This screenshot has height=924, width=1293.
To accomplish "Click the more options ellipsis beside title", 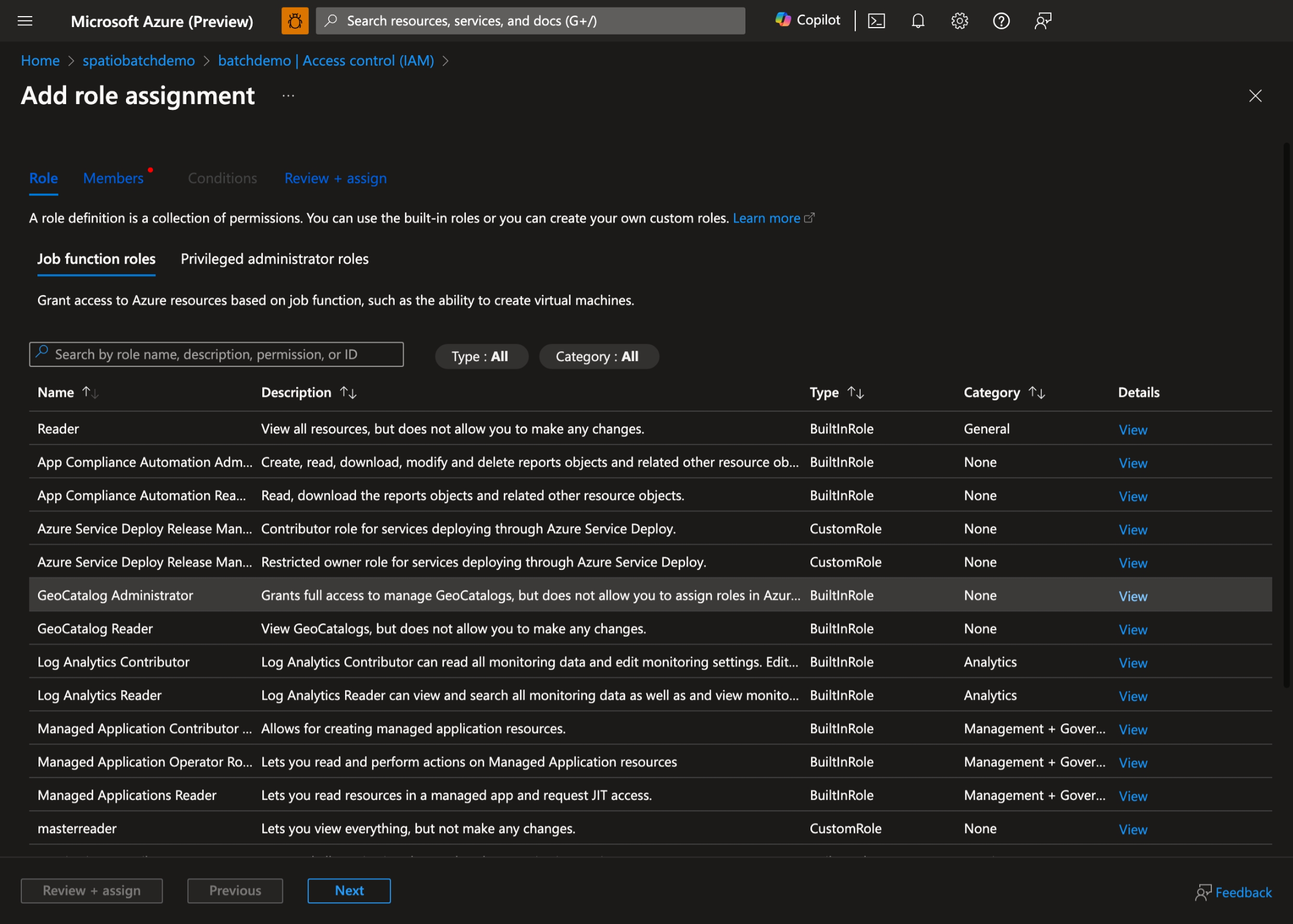I will click(288, 96).
